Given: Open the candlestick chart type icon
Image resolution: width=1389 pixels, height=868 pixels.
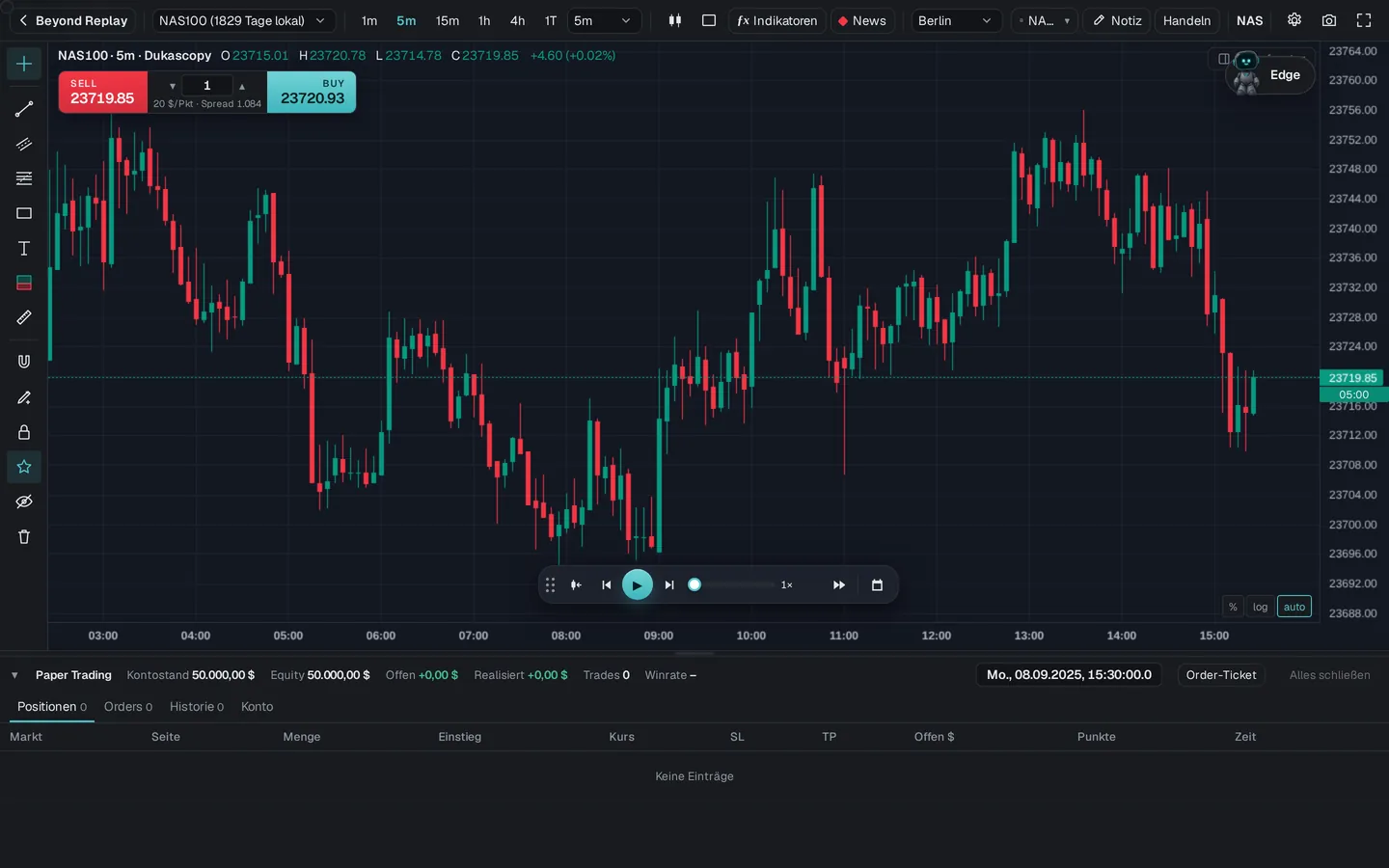Looking at the screenshot, I should 675,20.
